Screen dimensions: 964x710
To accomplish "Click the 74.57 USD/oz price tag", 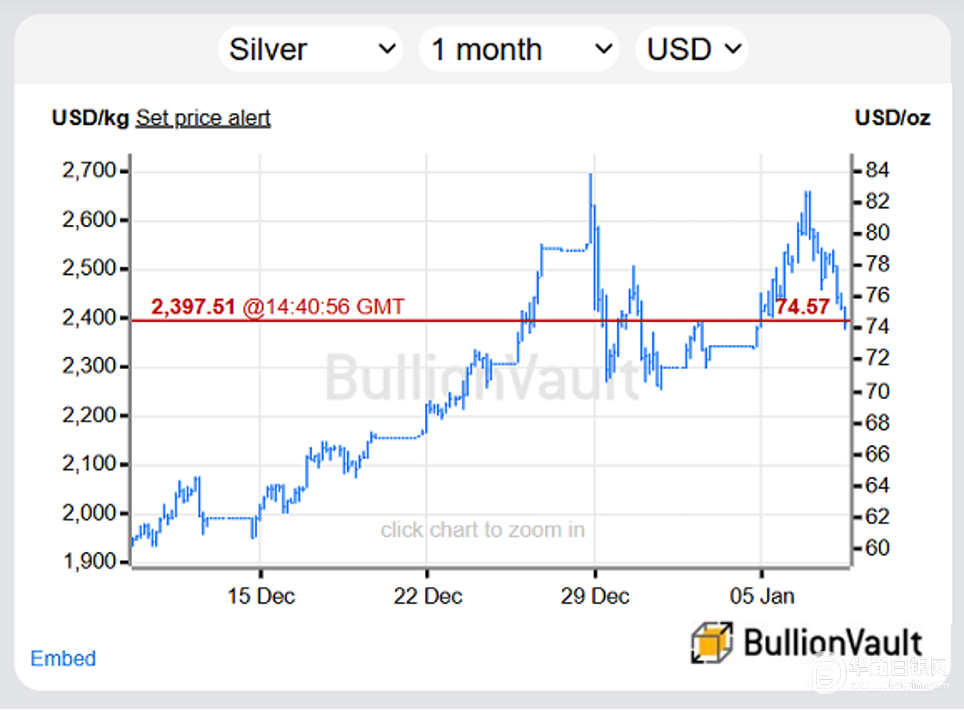I will pos(803,306).
